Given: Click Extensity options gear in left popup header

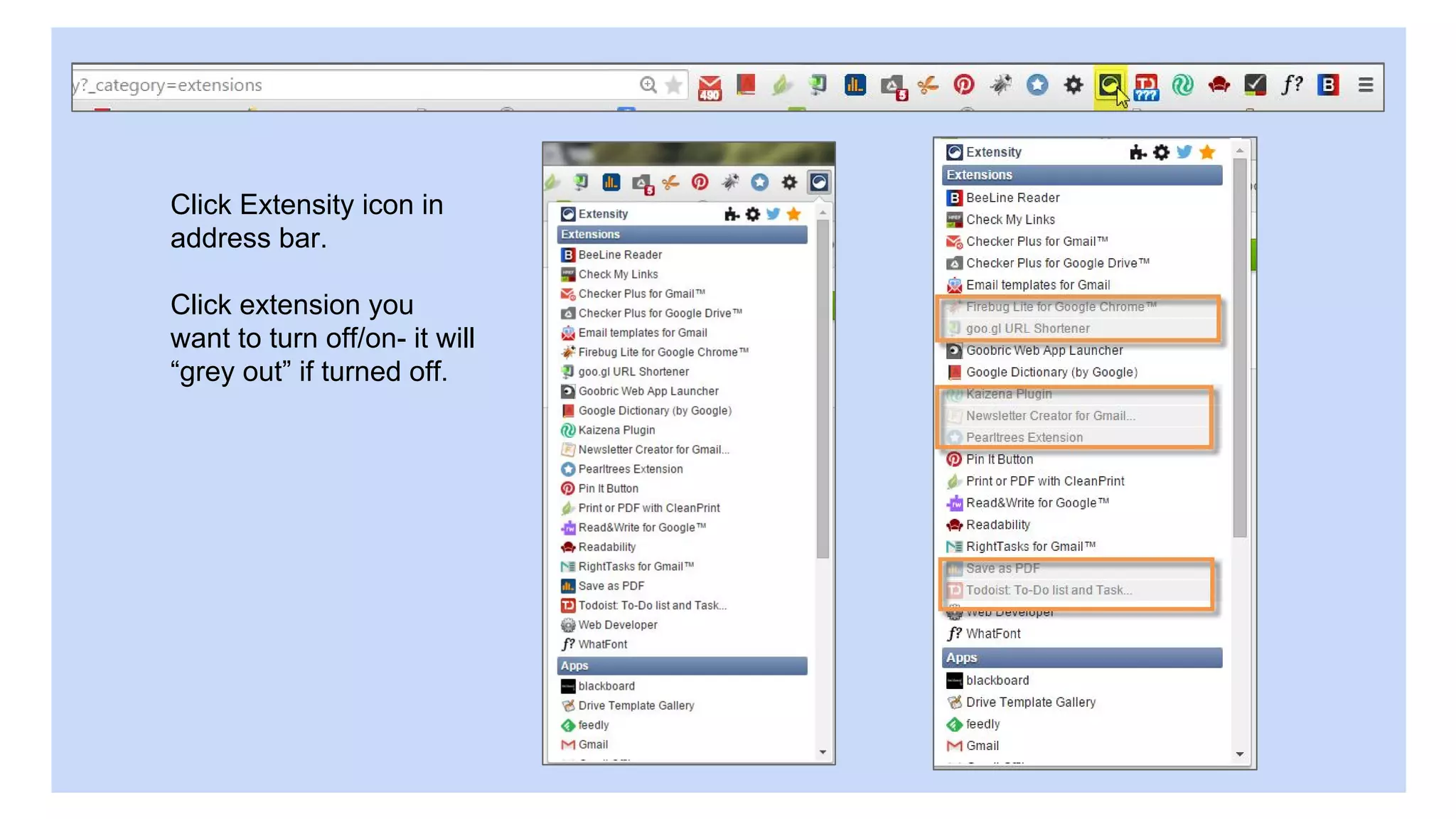Looking at the screenshot, I should [x=752, y=214].
